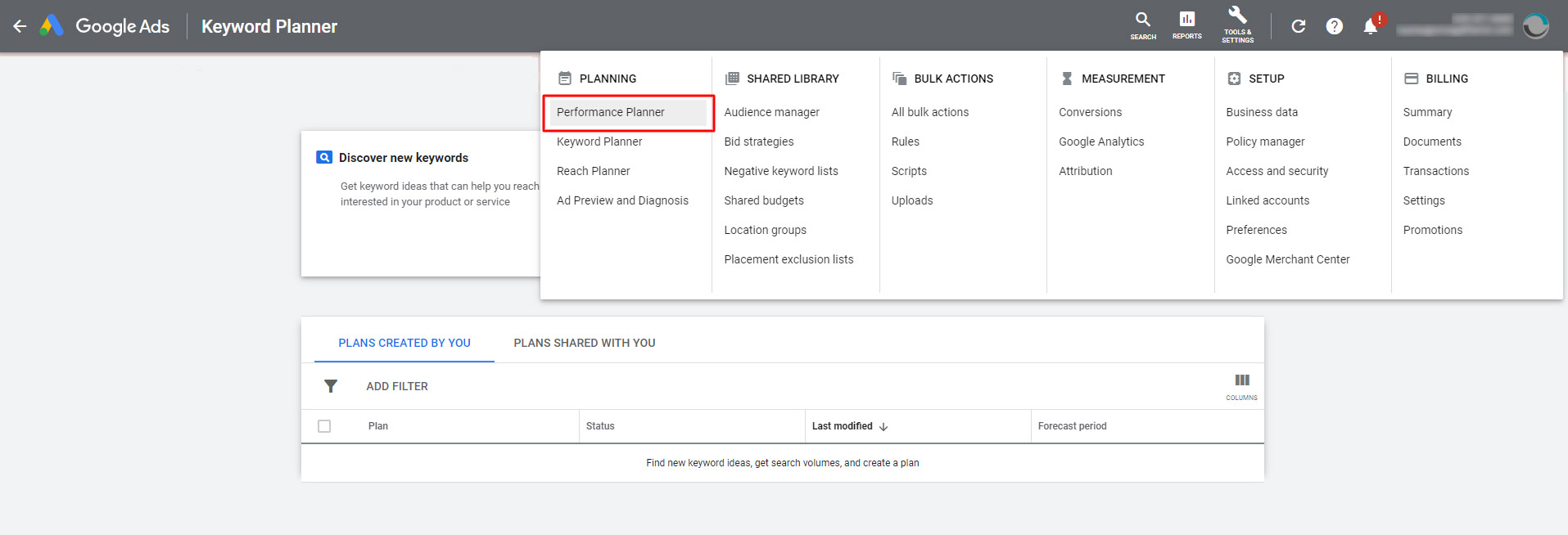Image resolution: width=1568 pixels, height=535 pixels.
Task: Open Attribution under Measurement
Action: click(1086, 171)
